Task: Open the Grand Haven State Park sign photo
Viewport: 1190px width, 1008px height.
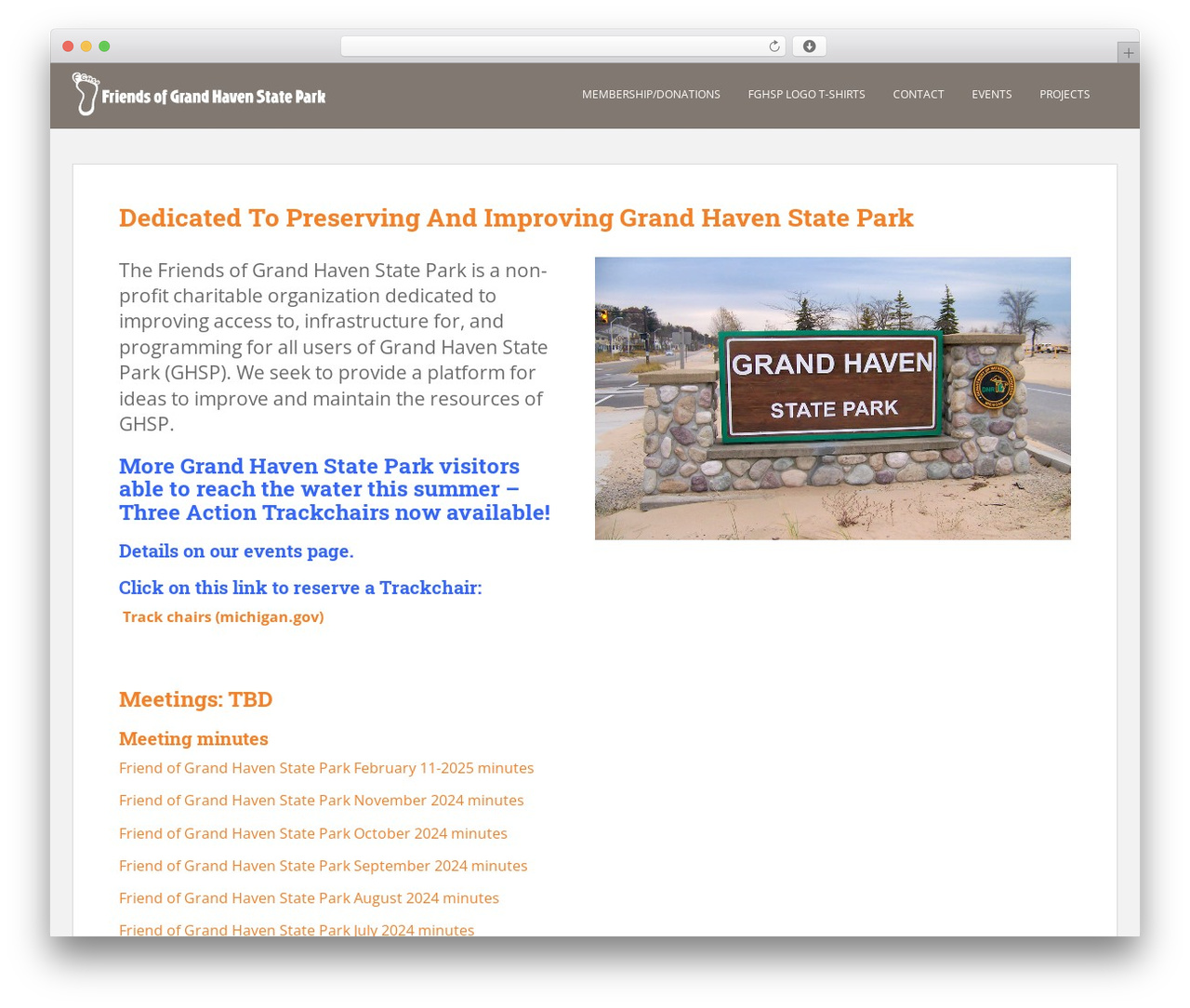Action: [x=832, y=398]
